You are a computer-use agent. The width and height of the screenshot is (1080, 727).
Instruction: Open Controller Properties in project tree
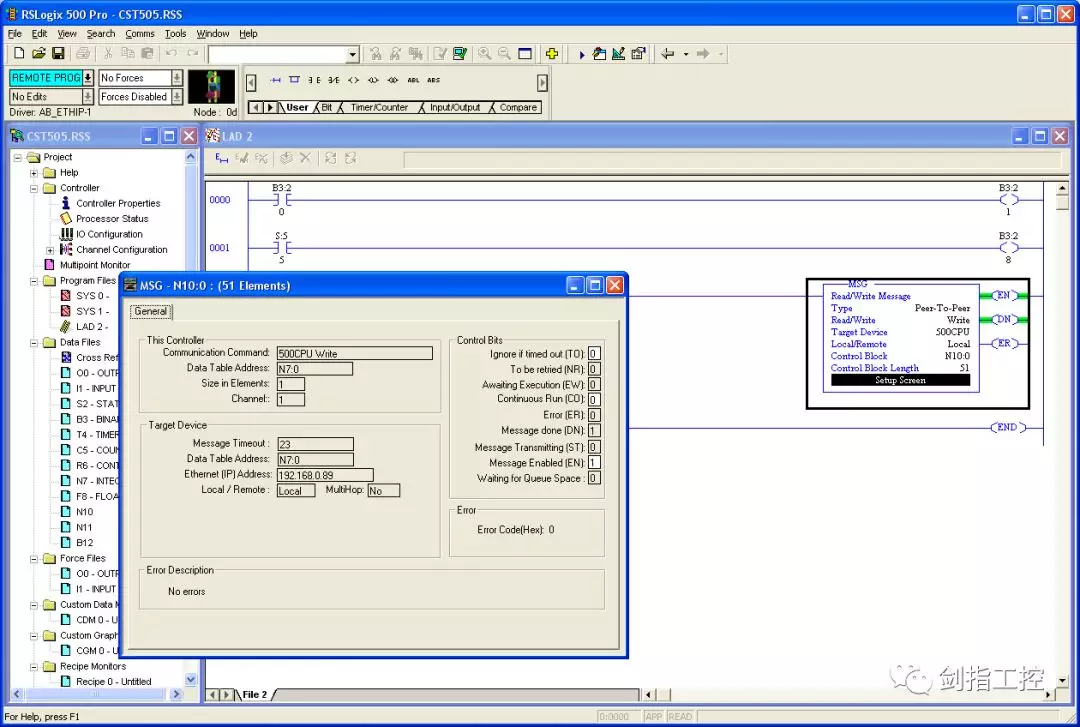click(x=118, y=203)
